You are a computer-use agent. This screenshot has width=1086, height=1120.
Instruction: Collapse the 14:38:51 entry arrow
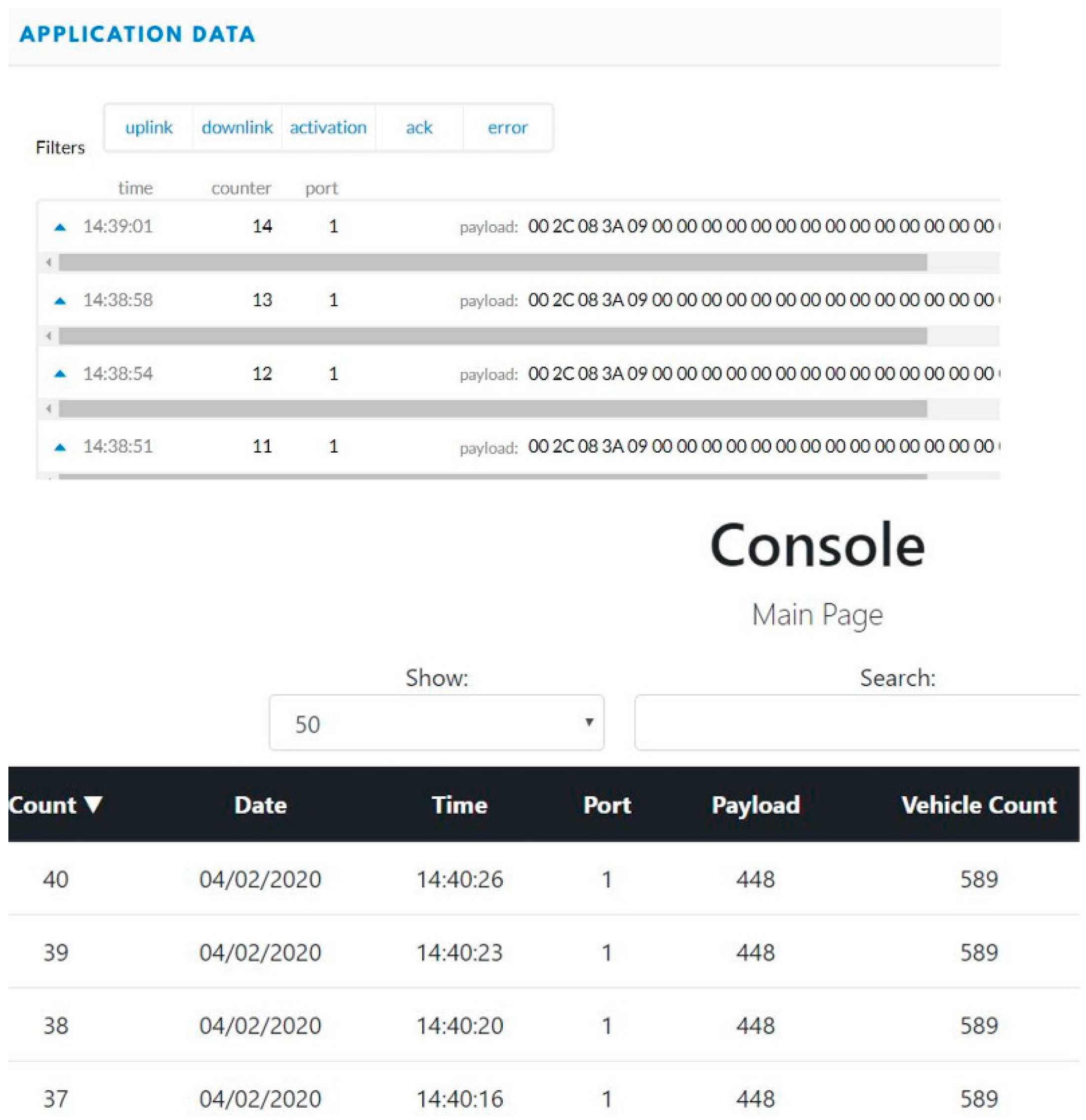60,448
